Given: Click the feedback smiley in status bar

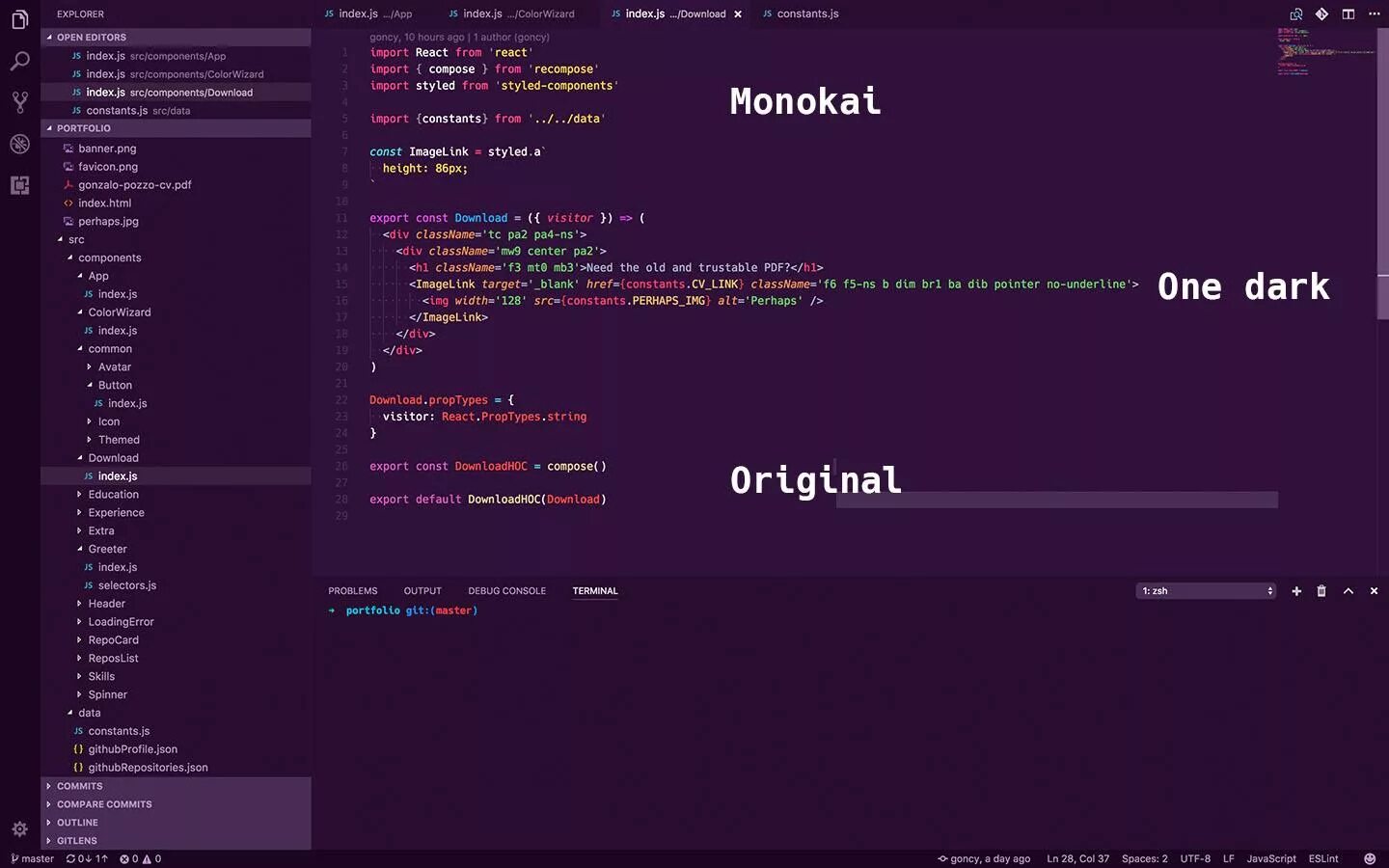Looking at the screenshot, I should click(x=1370, y=858).
